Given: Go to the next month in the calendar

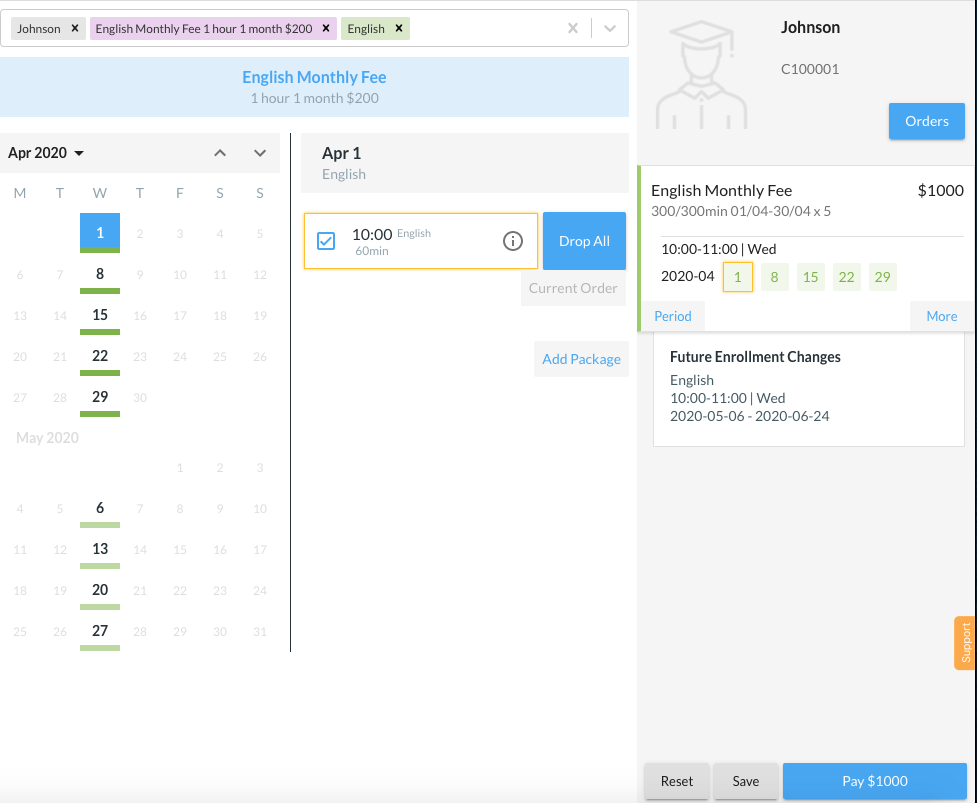Looking at the screenshot, I should 260,153.
